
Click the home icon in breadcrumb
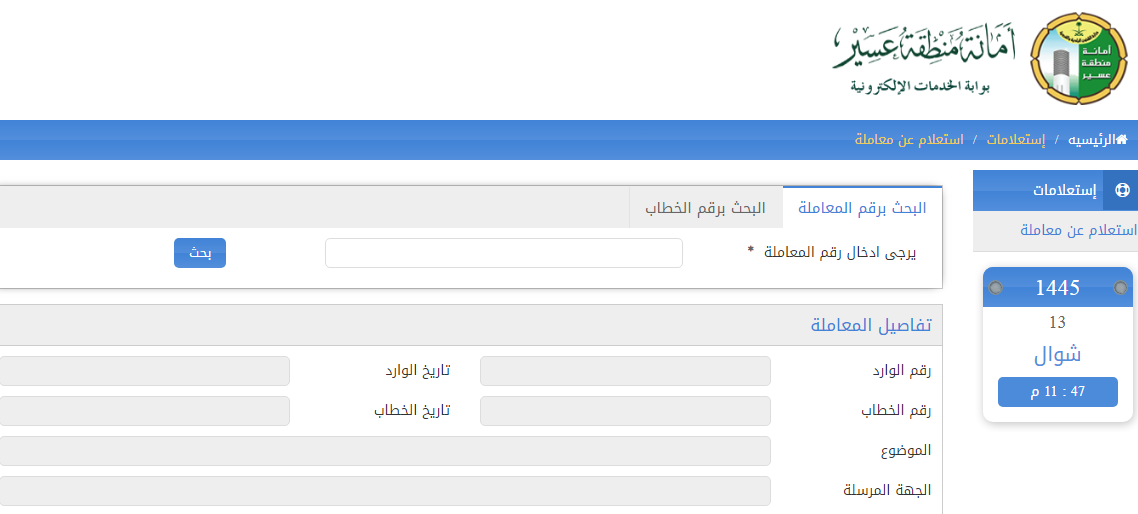[1121, 140]
